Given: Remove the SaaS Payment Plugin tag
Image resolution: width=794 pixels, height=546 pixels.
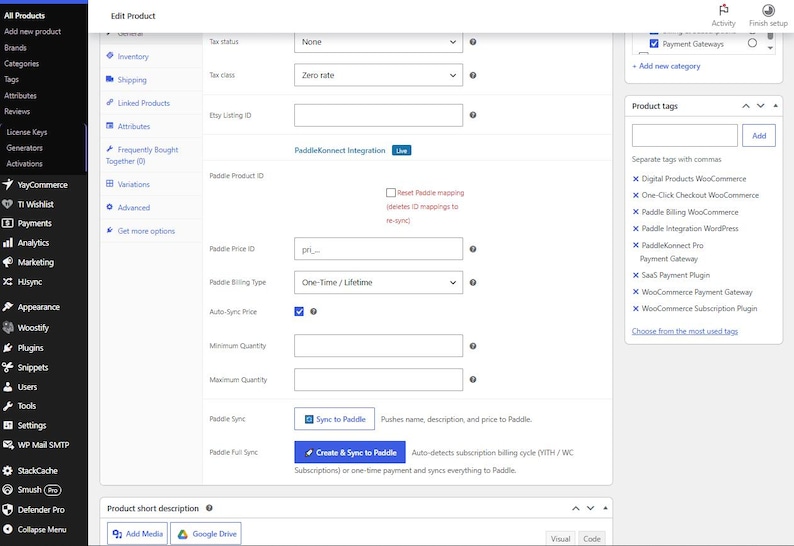Looking at the screenshot, I should (636, 275).
